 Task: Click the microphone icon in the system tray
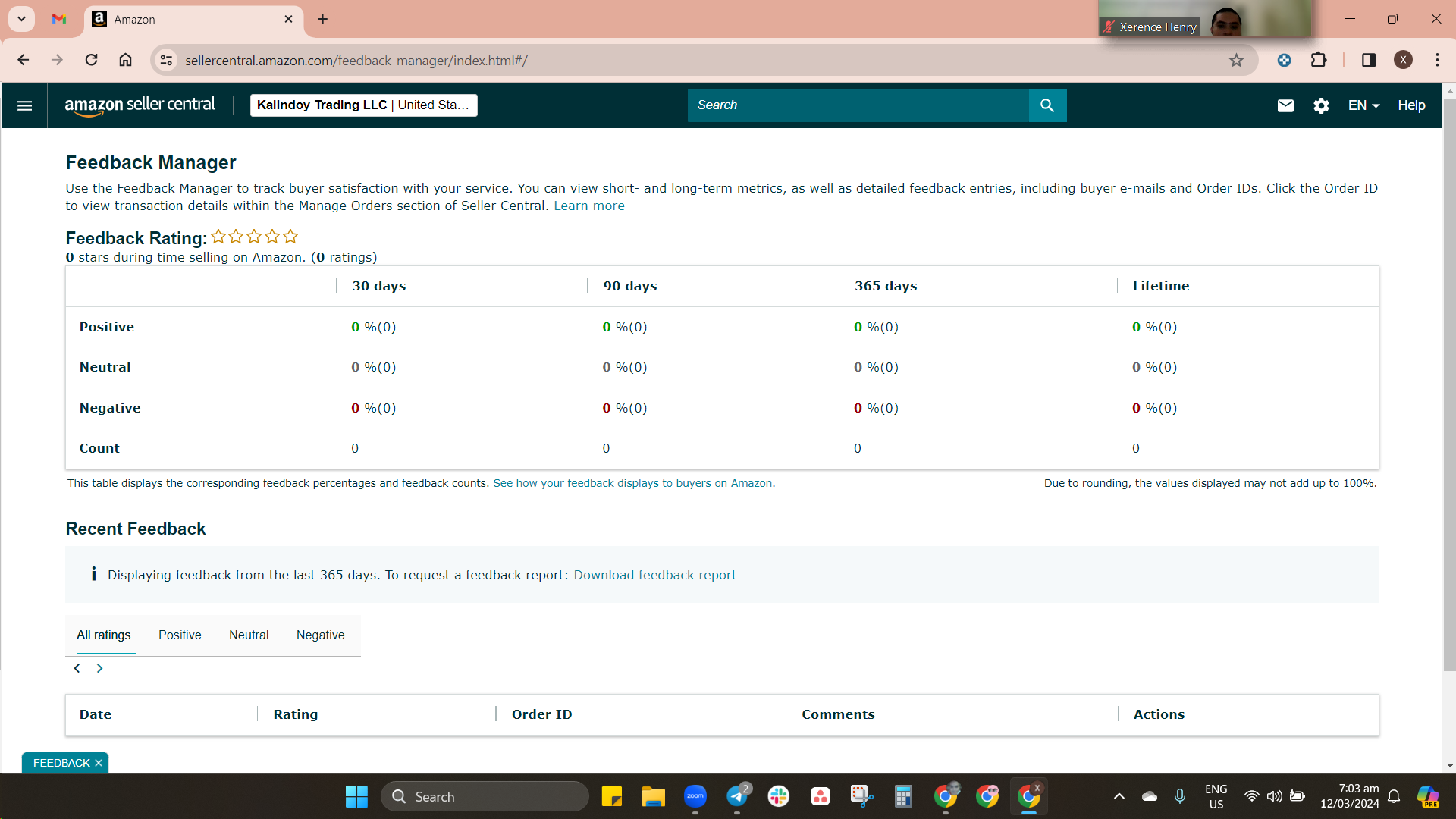(1179, 796)
